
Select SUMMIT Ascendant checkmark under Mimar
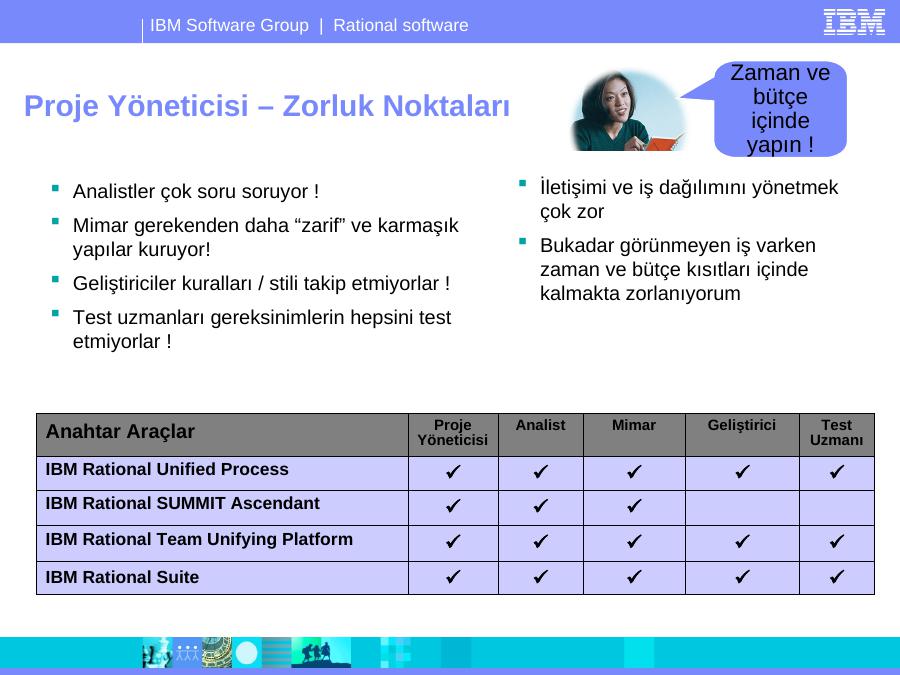click(634, 506)
